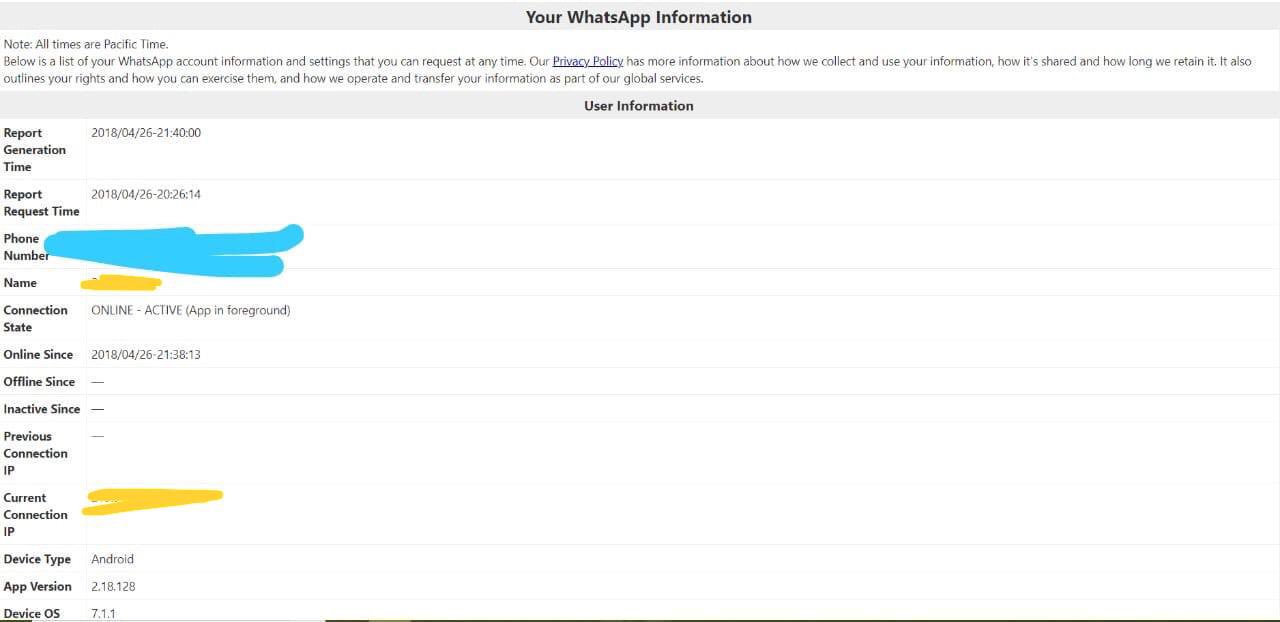The width and height of the screenshot is (1280, 622).
Task: Select the 'Android' device type value
Action: tap(112, 559)
